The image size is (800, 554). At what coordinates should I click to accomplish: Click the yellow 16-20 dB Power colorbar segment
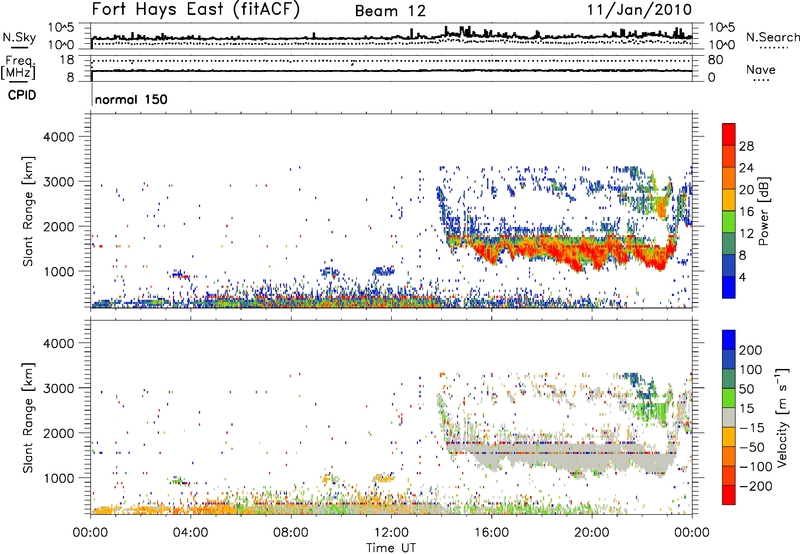[x=729, y=200]
